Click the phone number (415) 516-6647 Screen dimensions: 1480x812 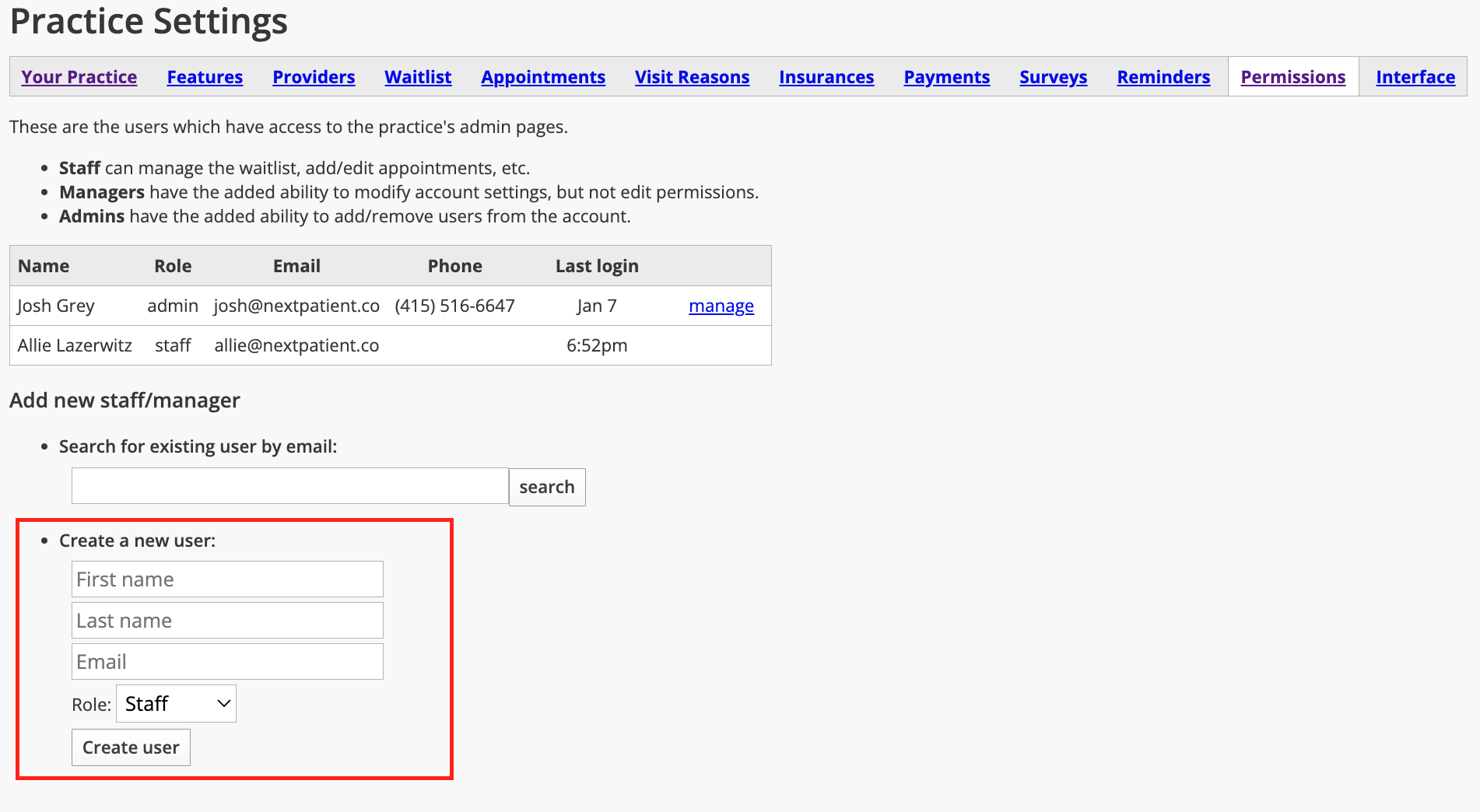pos(454,306)
